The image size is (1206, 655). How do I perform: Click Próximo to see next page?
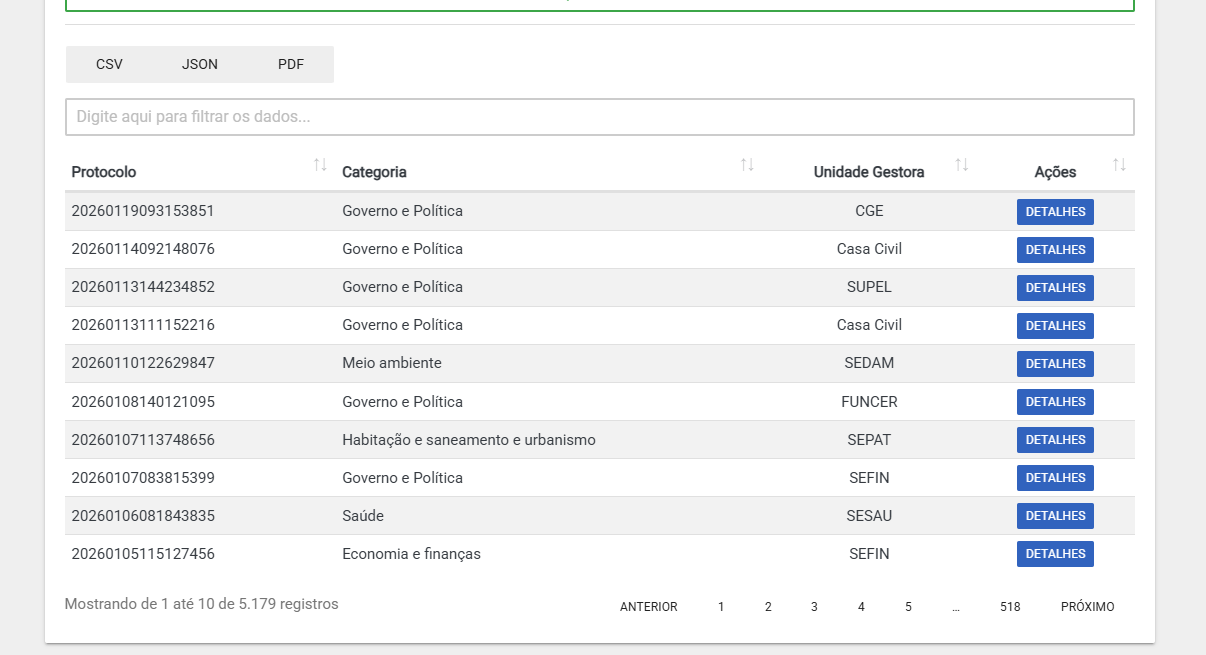pyautogui.click(x=1087, y=607)
